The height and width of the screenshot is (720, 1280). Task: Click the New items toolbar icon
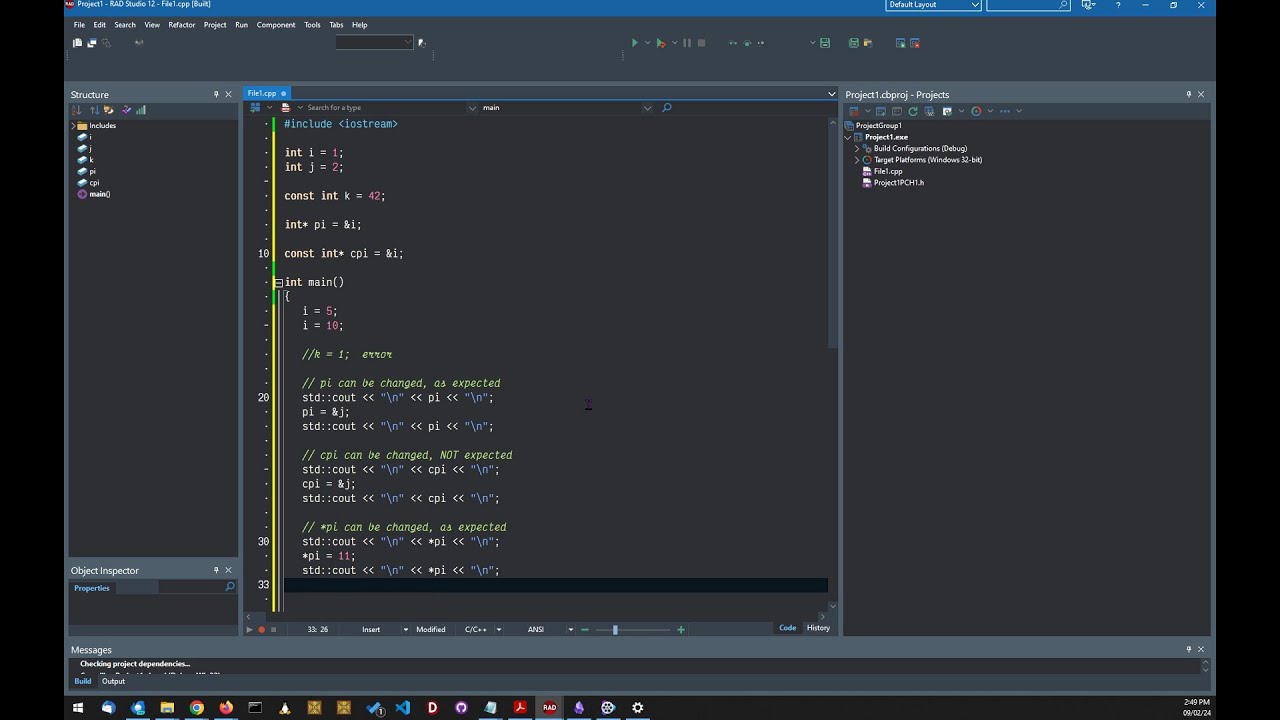(77, 43)
